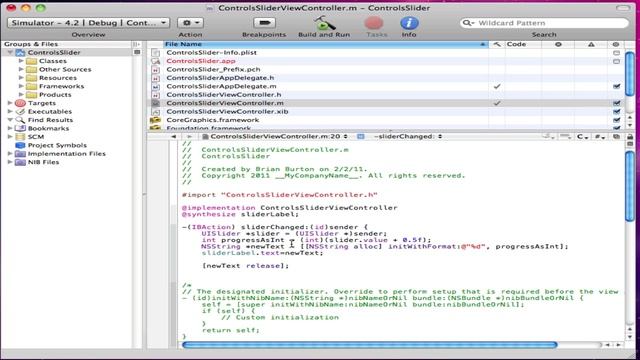Select the Targets bullseye icon
Image resolution: width=640 pixels, height=360 pixels.
[20, 103]
